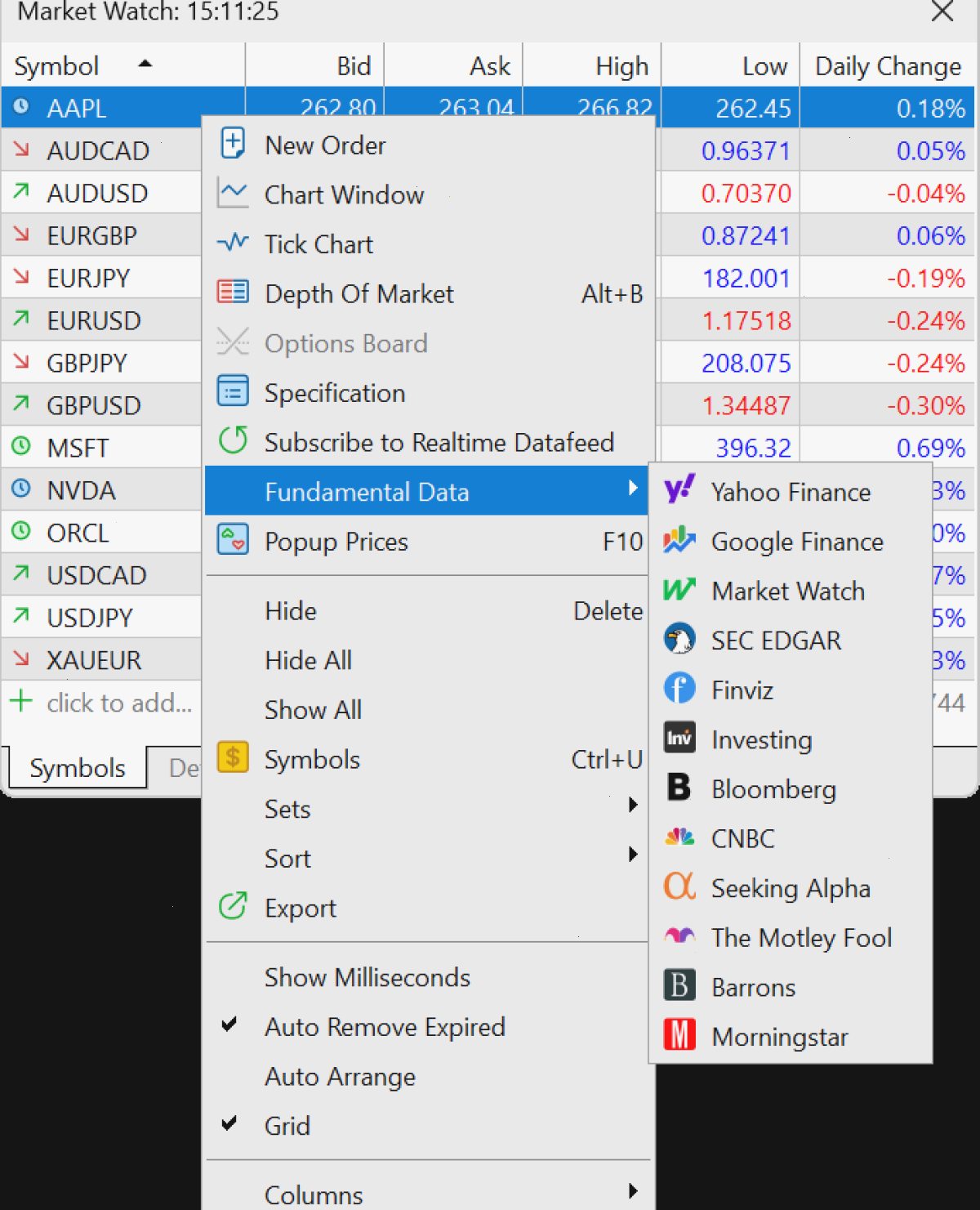The image size is (980, 1210).
Task: Expand the Sort submenu arrow
Action: point(633,855)
